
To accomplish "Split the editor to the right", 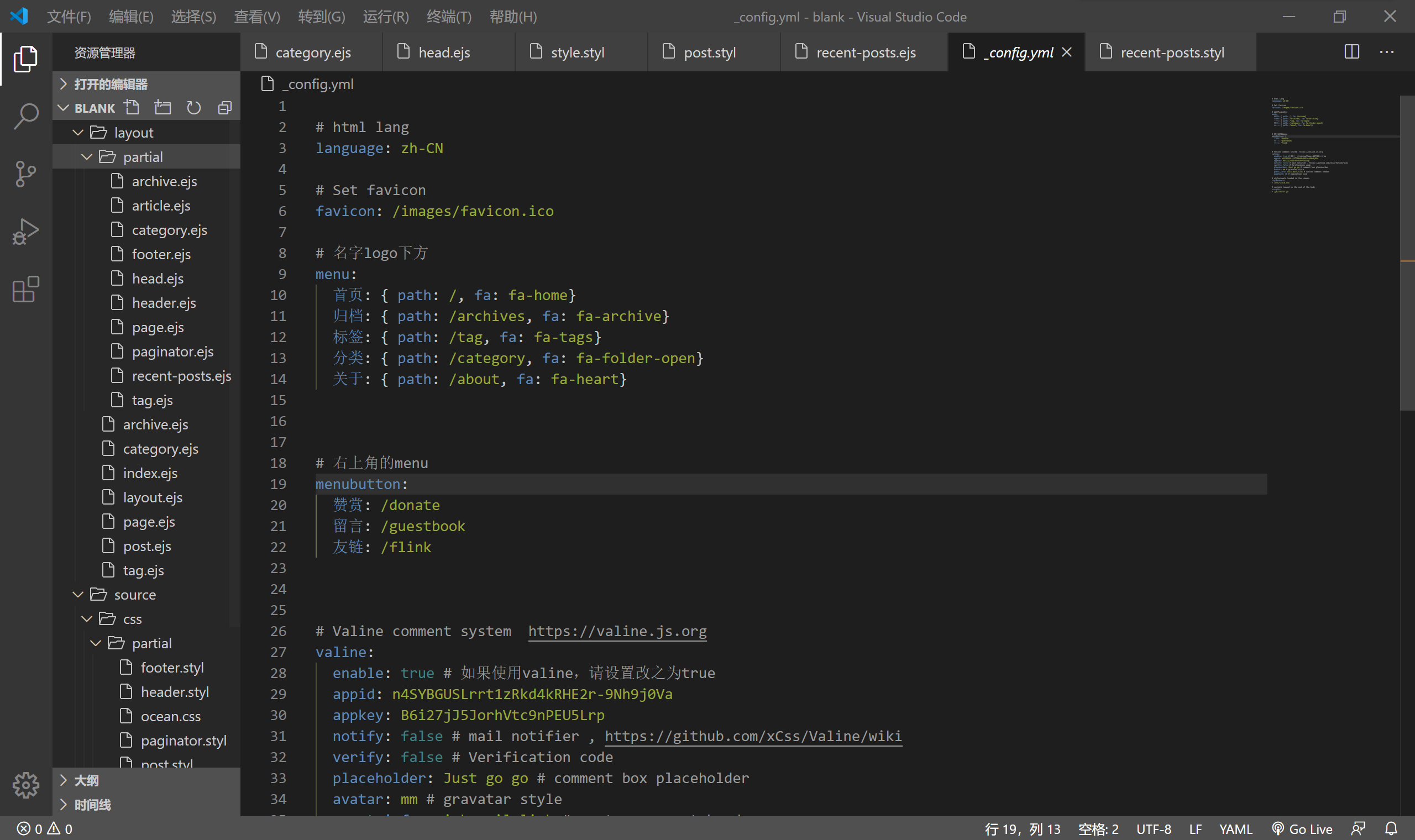I will (x=1351, y=52).
